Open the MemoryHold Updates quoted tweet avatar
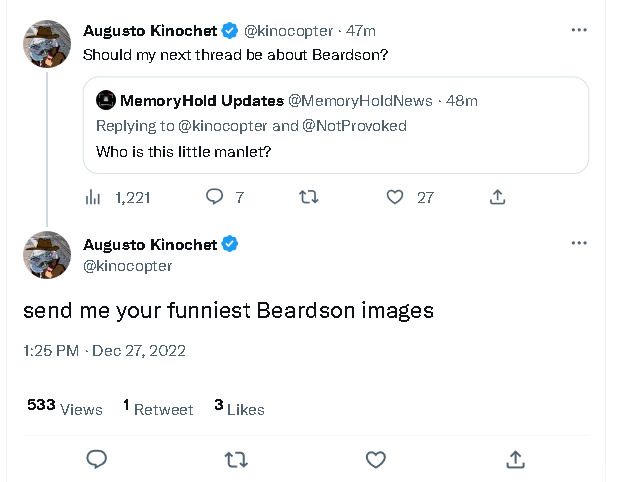The width and height of the screenshot is (632, 482). [106, 100]
